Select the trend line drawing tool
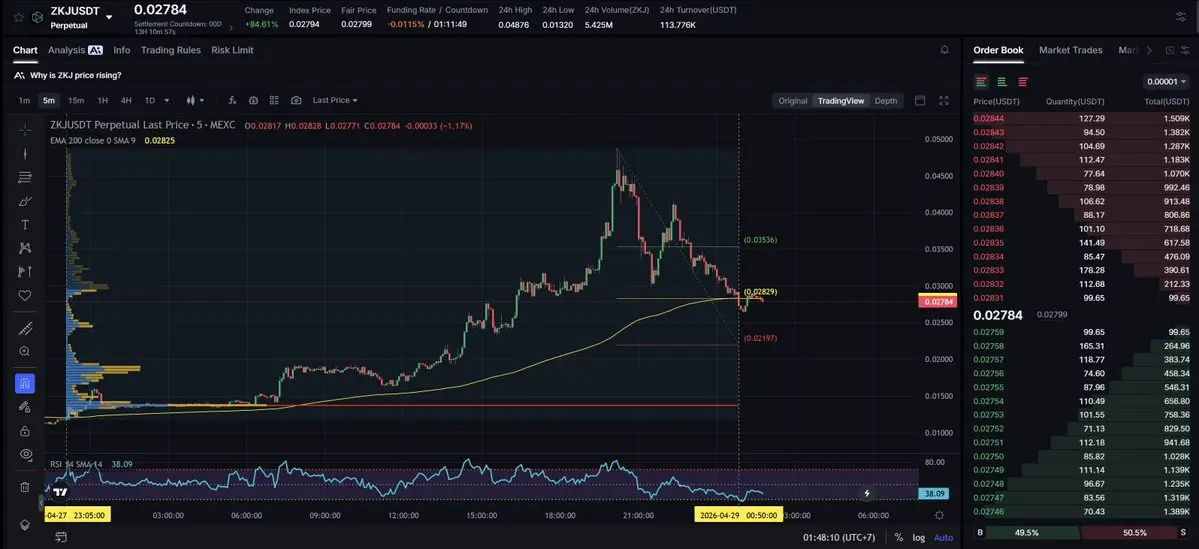Viewport: 1199px width, 549px height. coord(24,154)
